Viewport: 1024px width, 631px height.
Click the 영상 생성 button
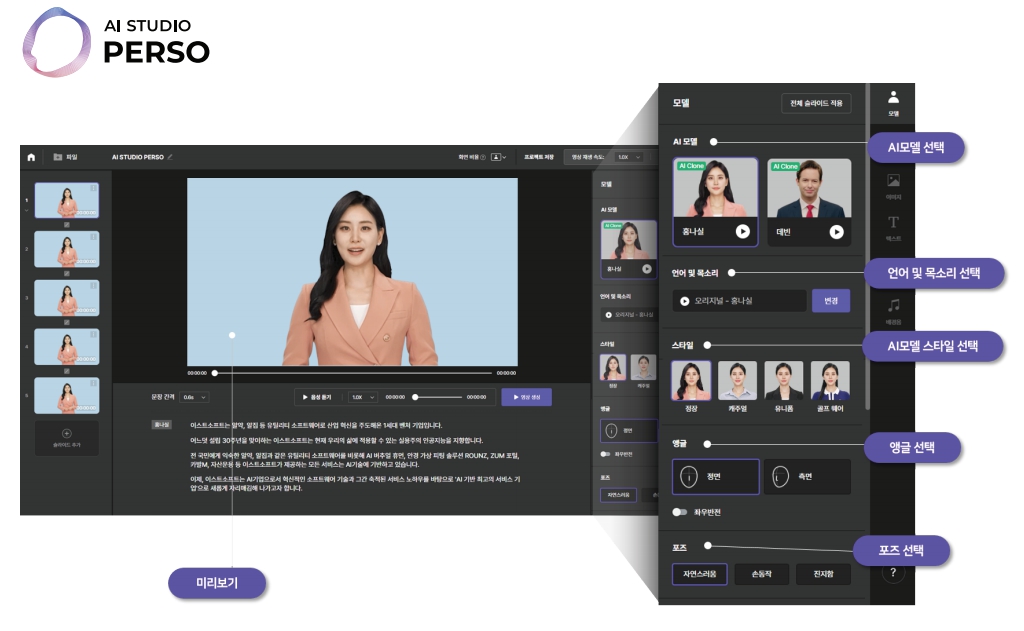pyautogui.click(x=526, y=397)
